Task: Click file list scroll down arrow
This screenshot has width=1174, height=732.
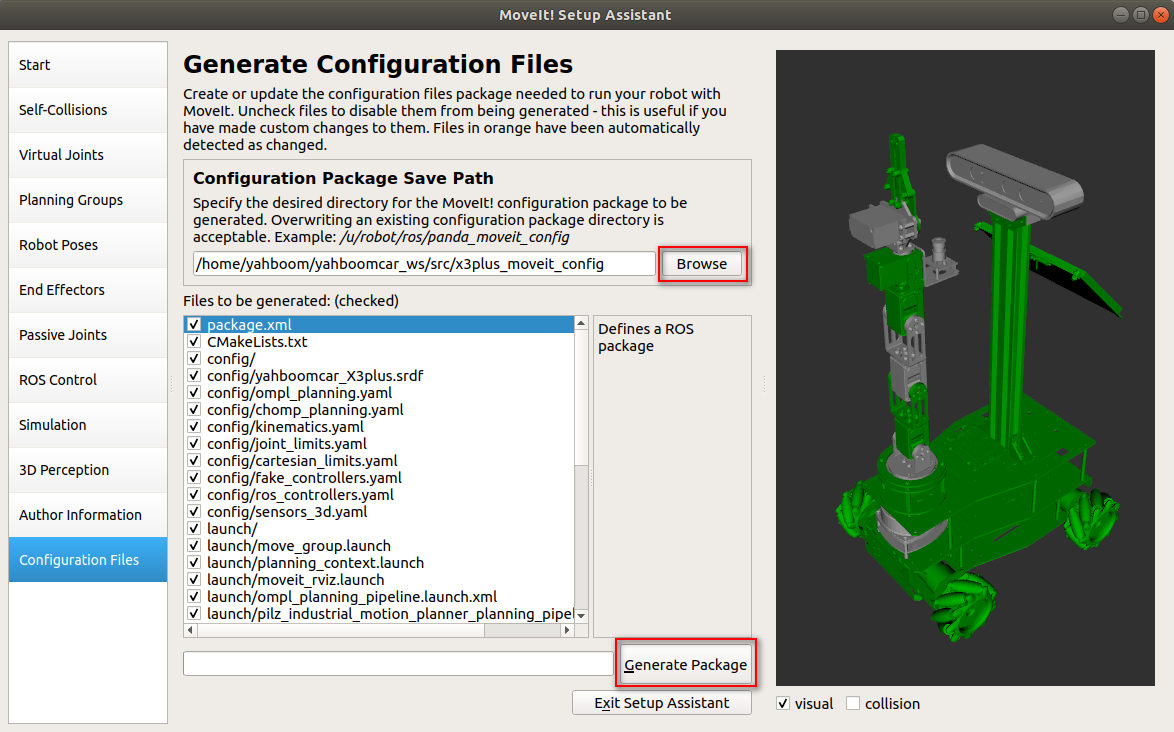Action: [x=581, y=615]
